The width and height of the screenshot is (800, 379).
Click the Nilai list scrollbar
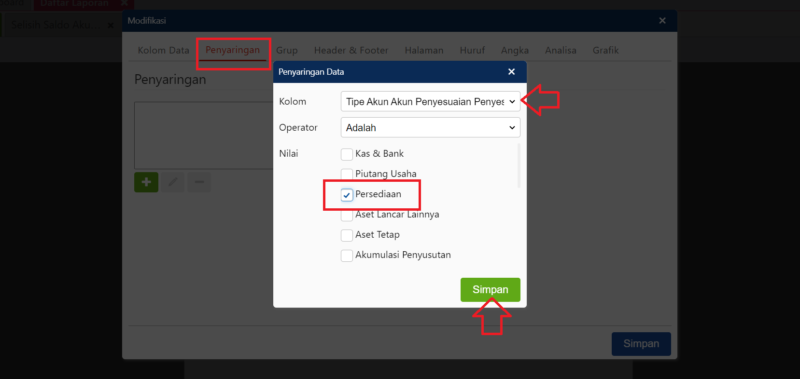pyautogui.click(x=519, y=166)
